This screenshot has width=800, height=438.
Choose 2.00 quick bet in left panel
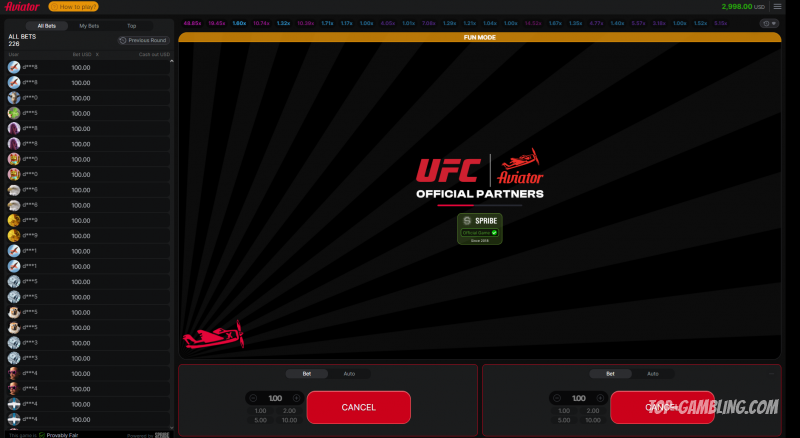289,410
